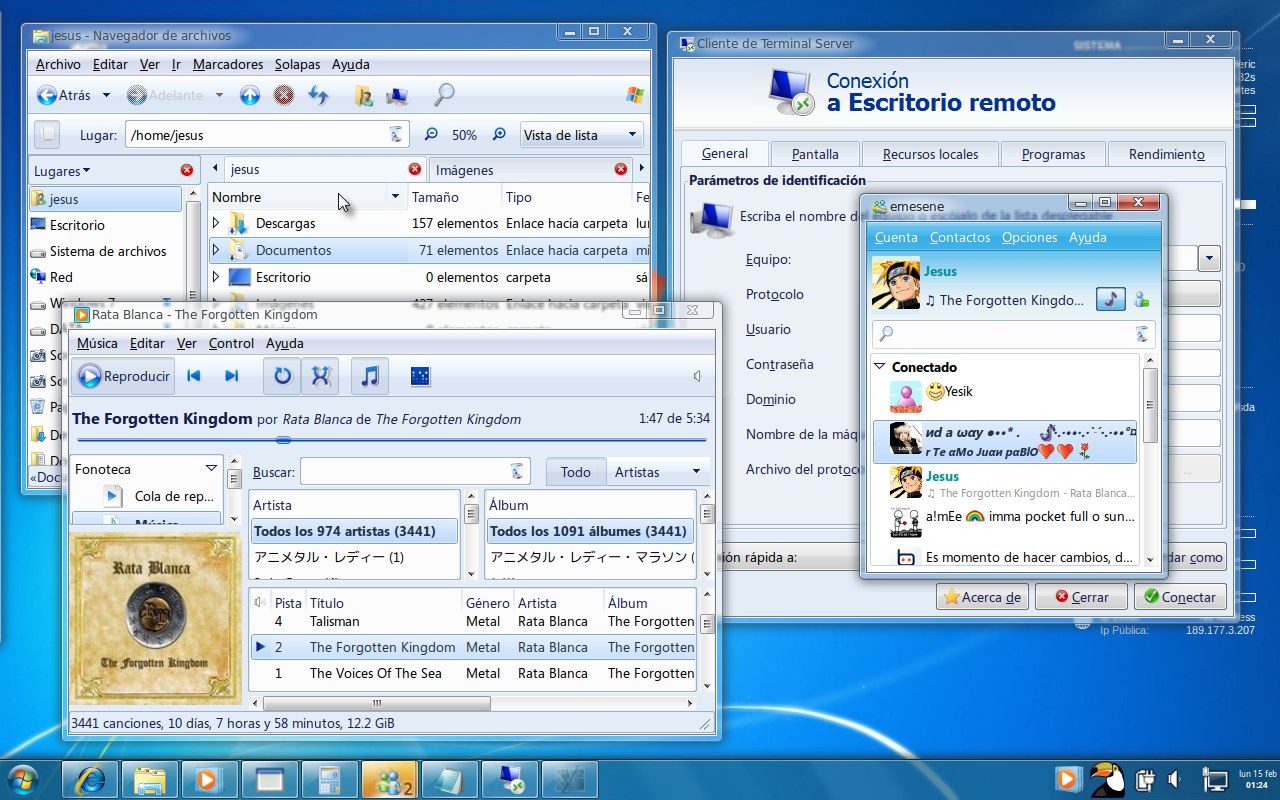Viewport: 1280px width, 800px height.
Task: Clear the emesene contact search field
Action: [x=1142, y=334]
